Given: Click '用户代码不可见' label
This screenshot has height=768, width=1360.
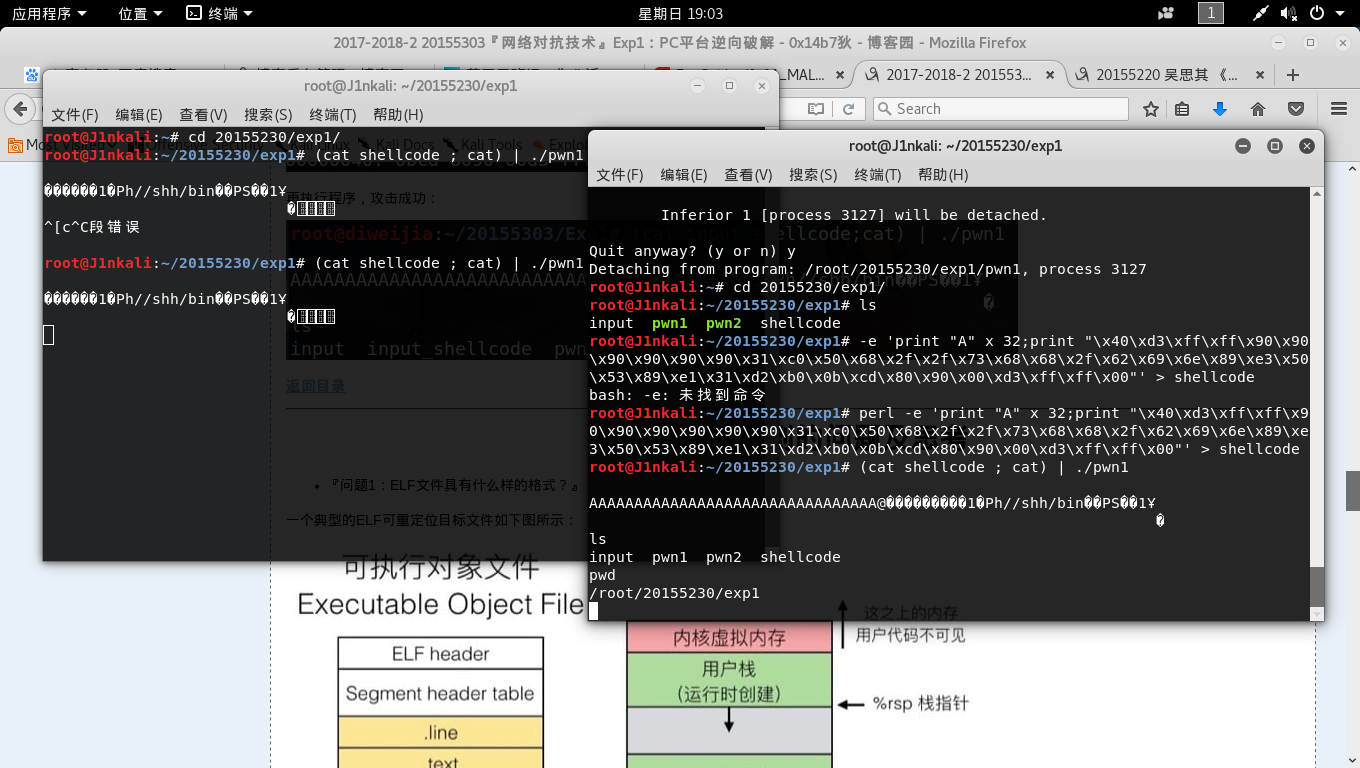Looking at the screenshot, I should [x=911, y=635].
